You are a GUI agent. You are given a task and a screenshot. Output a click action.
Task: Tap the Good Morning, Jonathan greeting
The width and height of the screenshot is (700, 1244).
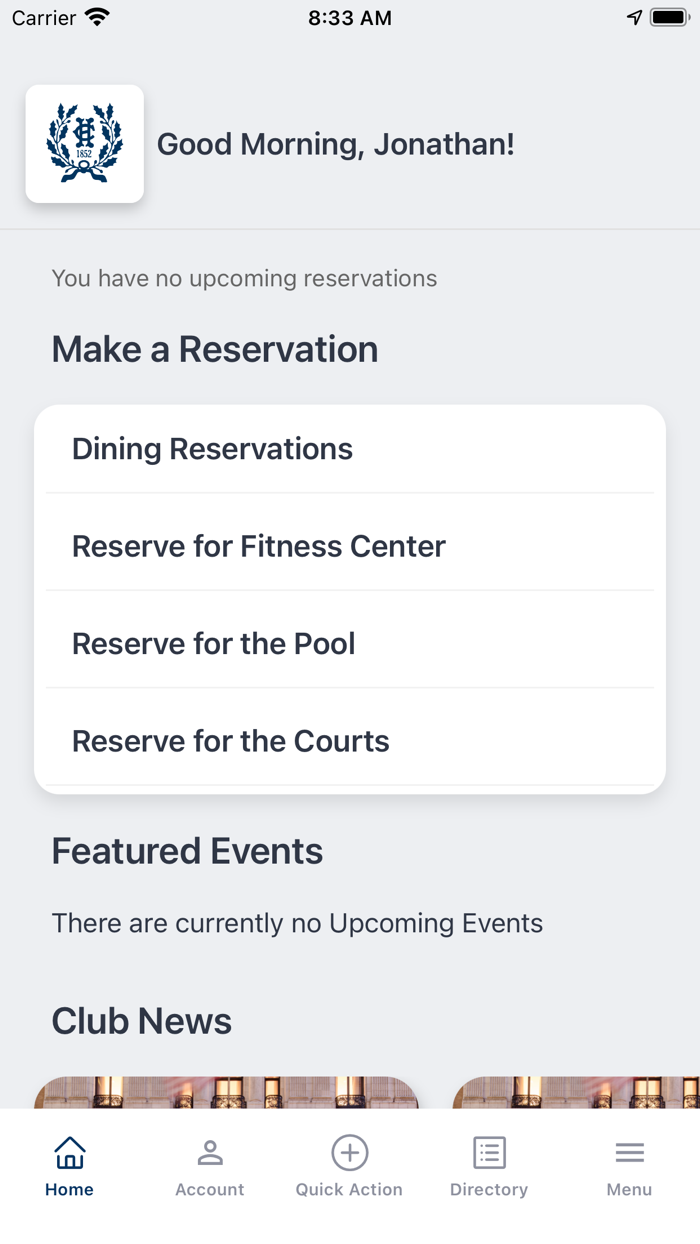pyautogui.click(x=335, y=144)
